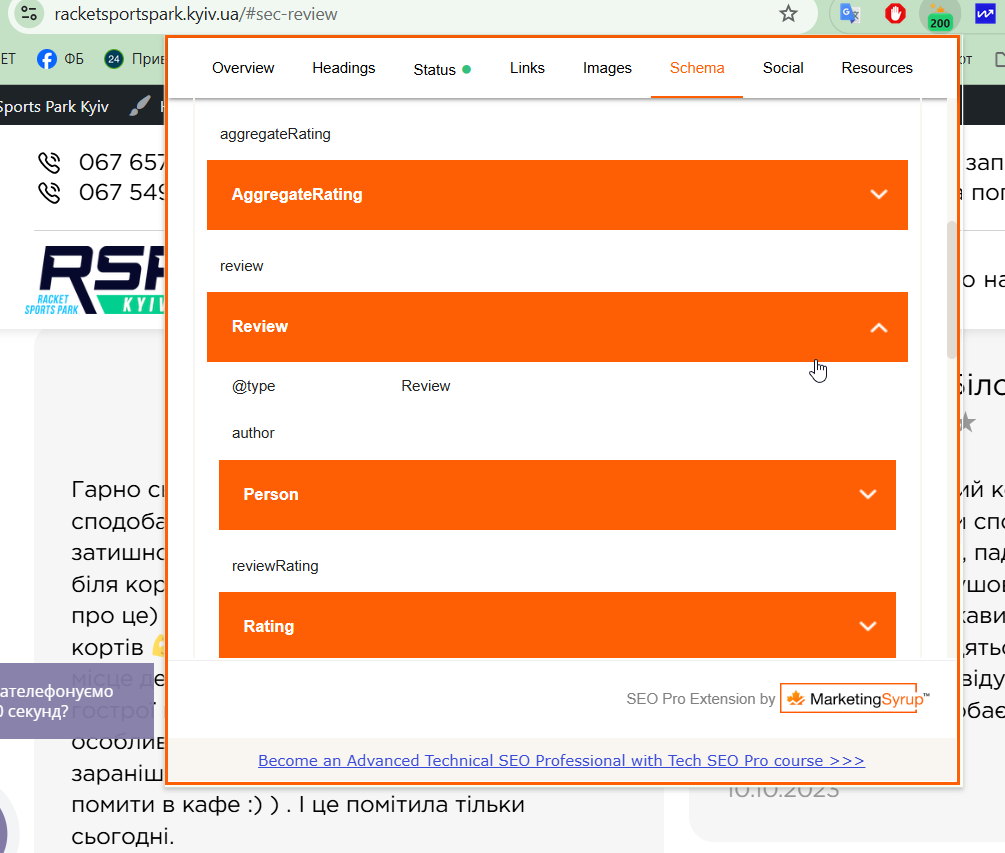Open the Facebook ФБ bookmark
This screenshot has height=853, width=1005.
point(60,59)
